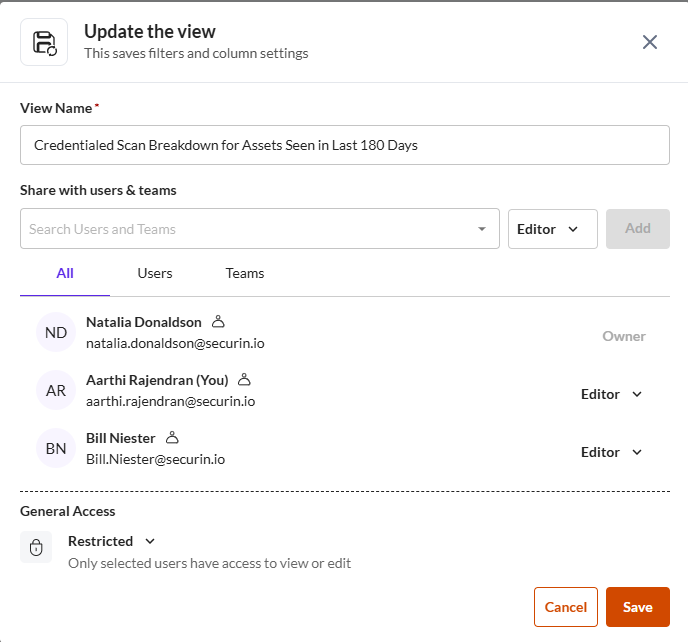The height and width of the screenshot is (642, 688).
Task: Save the view
Action: (x=638, y=607)
